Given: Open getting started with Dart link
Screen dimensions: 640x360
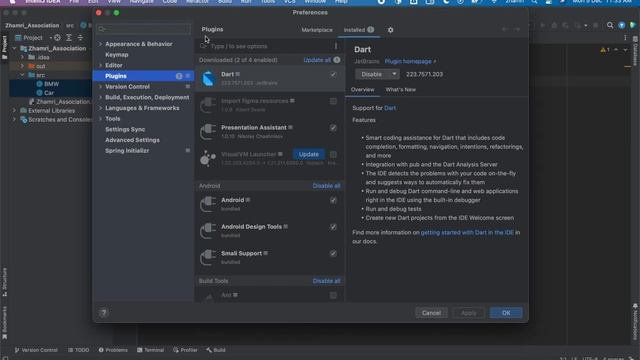Looking at the screenshot, I should coord(467,233).
